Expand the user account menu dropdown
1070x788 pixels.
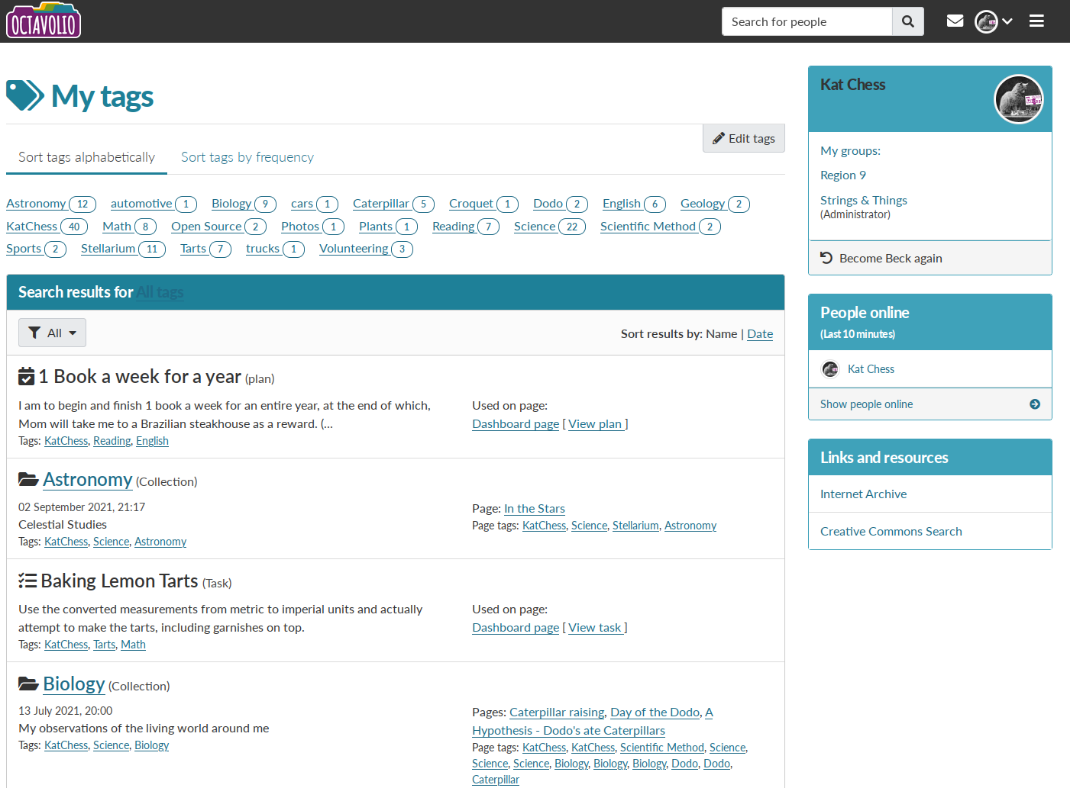coord(994,22)
